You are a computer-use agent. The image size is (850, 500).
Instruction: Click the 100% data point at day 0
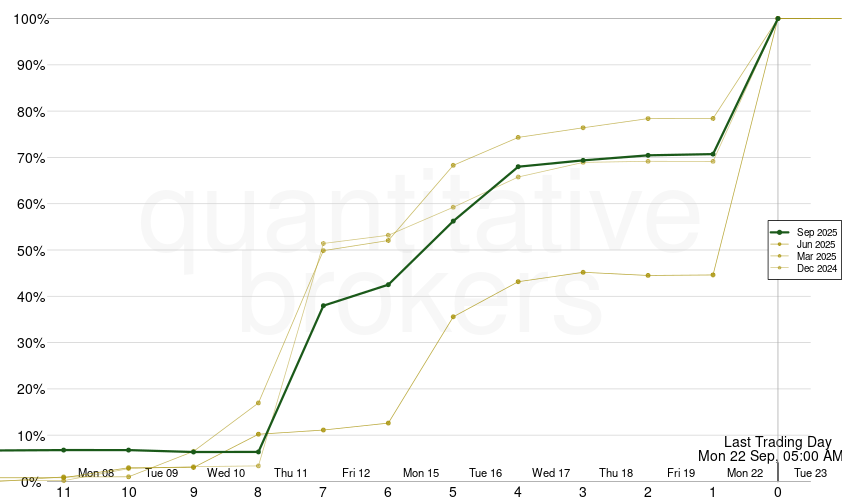pos(778,18)
